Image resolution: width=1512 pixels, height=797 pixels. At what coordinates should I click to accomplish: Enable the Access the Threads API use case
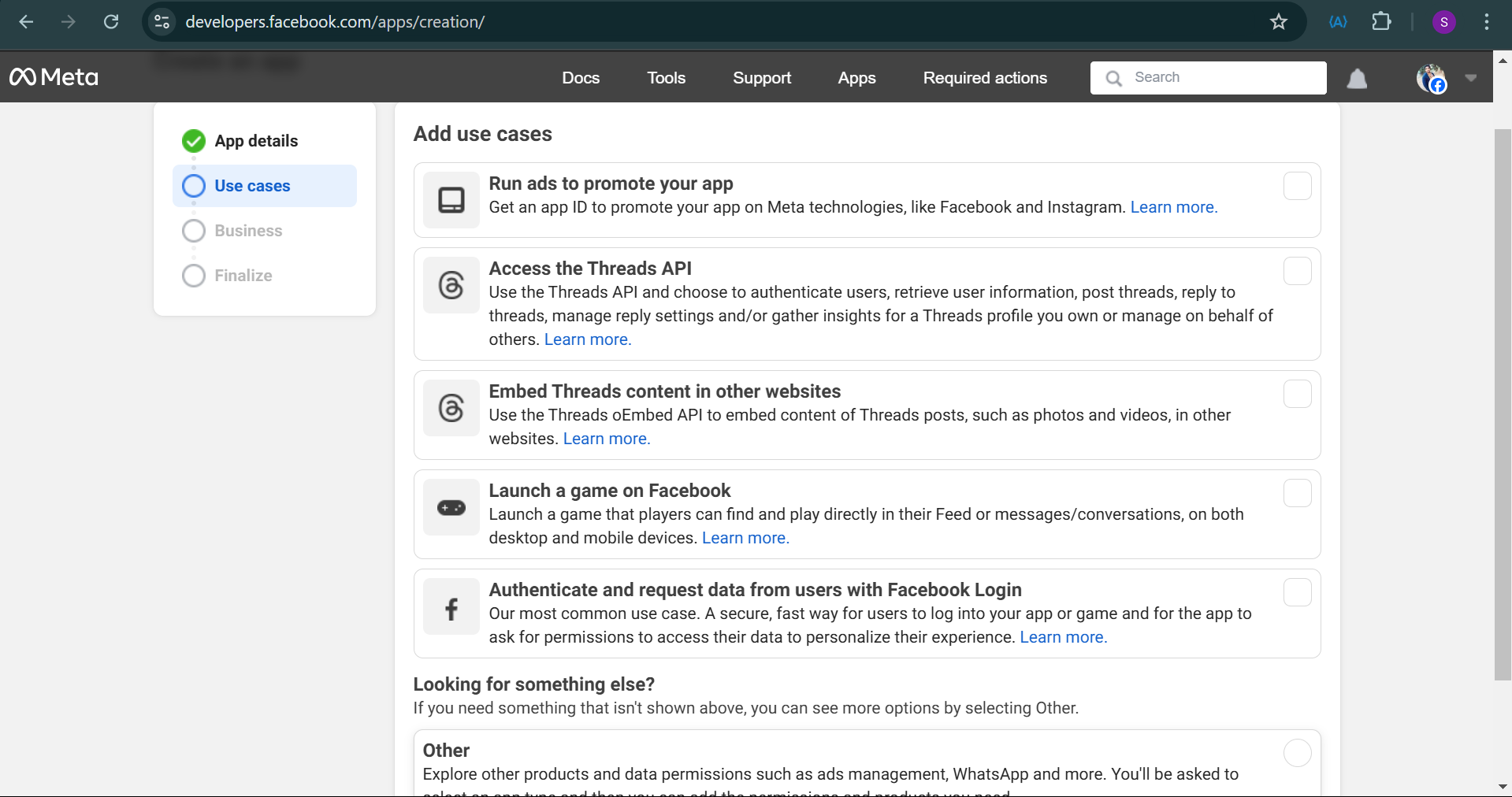pyautogui.click(x=1297, y=271)
